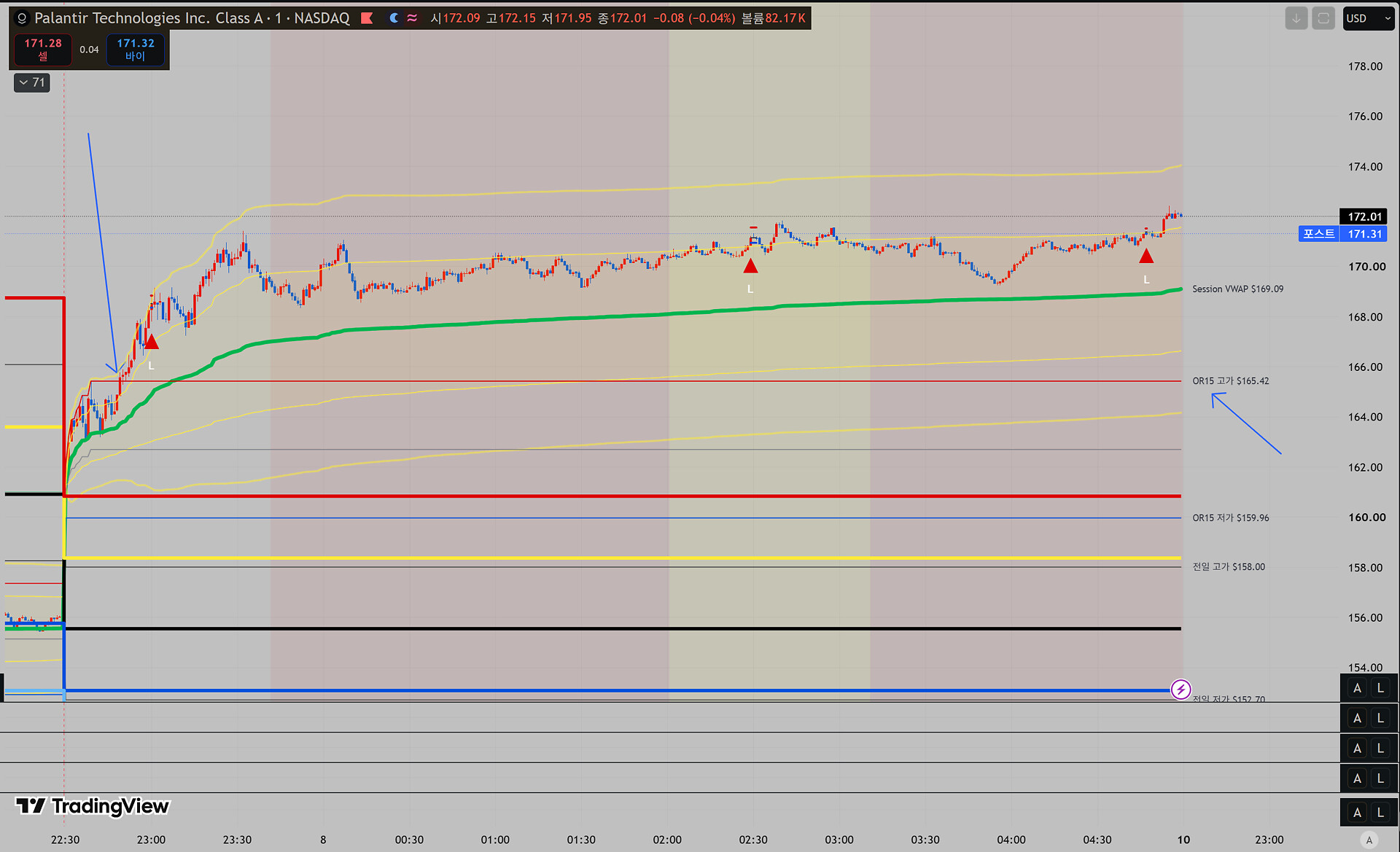Toggle log scale L in the main price pane
Image resolution: width=1400 pixels, height=852 pixels.
coord(1380,688)
